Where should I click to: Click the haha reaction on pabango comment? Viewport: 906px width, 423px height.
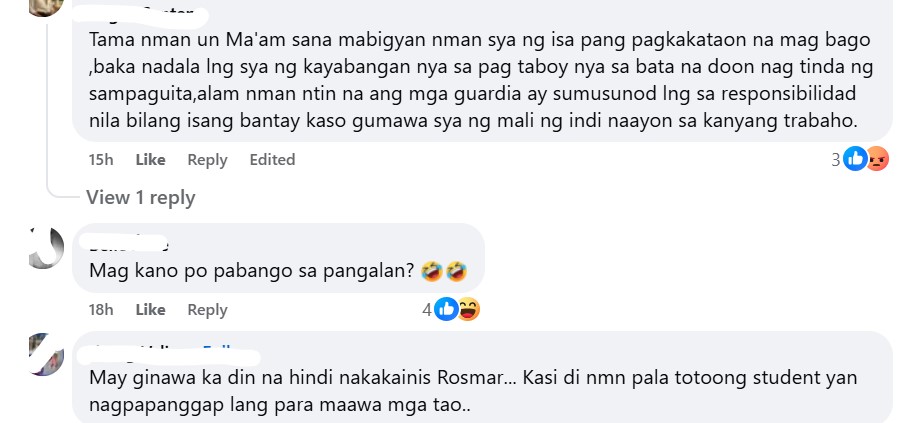point(469,309)
